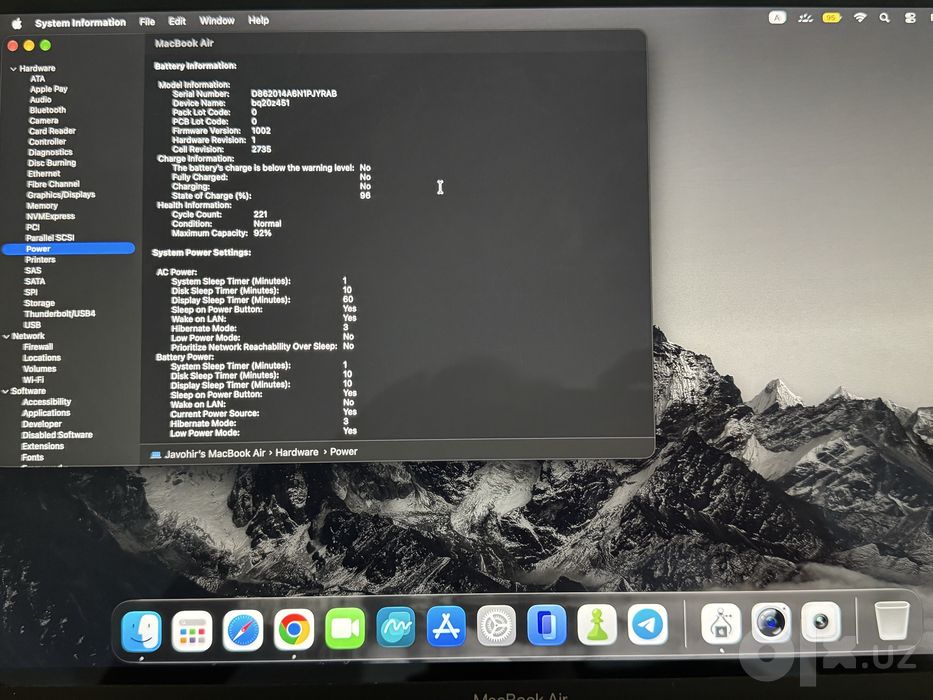Viewport: 933px width, 700px height.
Task: Open the Trash in the Dock
Action: [892, 621]
